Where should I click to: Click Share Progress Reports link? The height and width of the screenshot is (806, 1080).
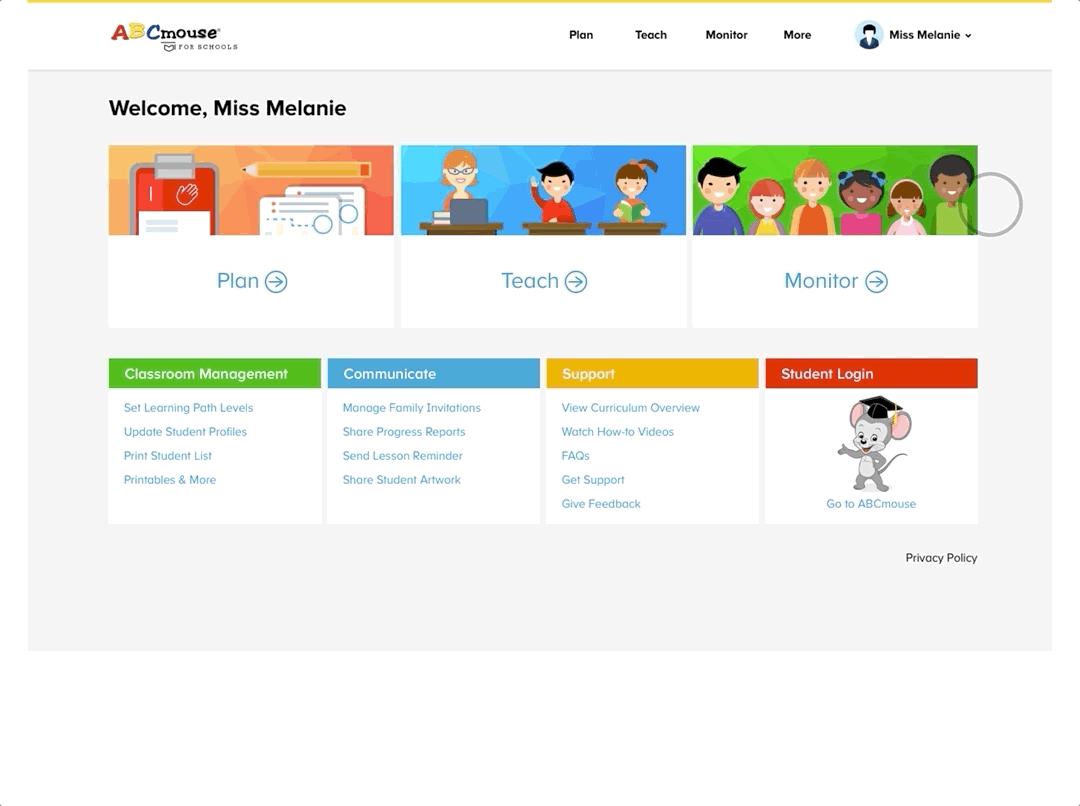(x=404, y=432)
